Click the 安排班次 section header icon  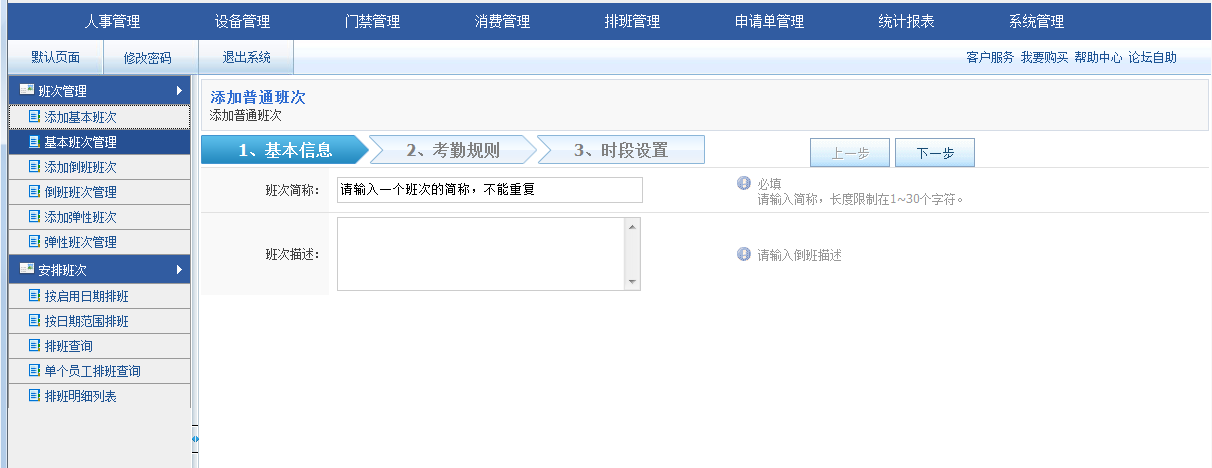pos(26,269)
